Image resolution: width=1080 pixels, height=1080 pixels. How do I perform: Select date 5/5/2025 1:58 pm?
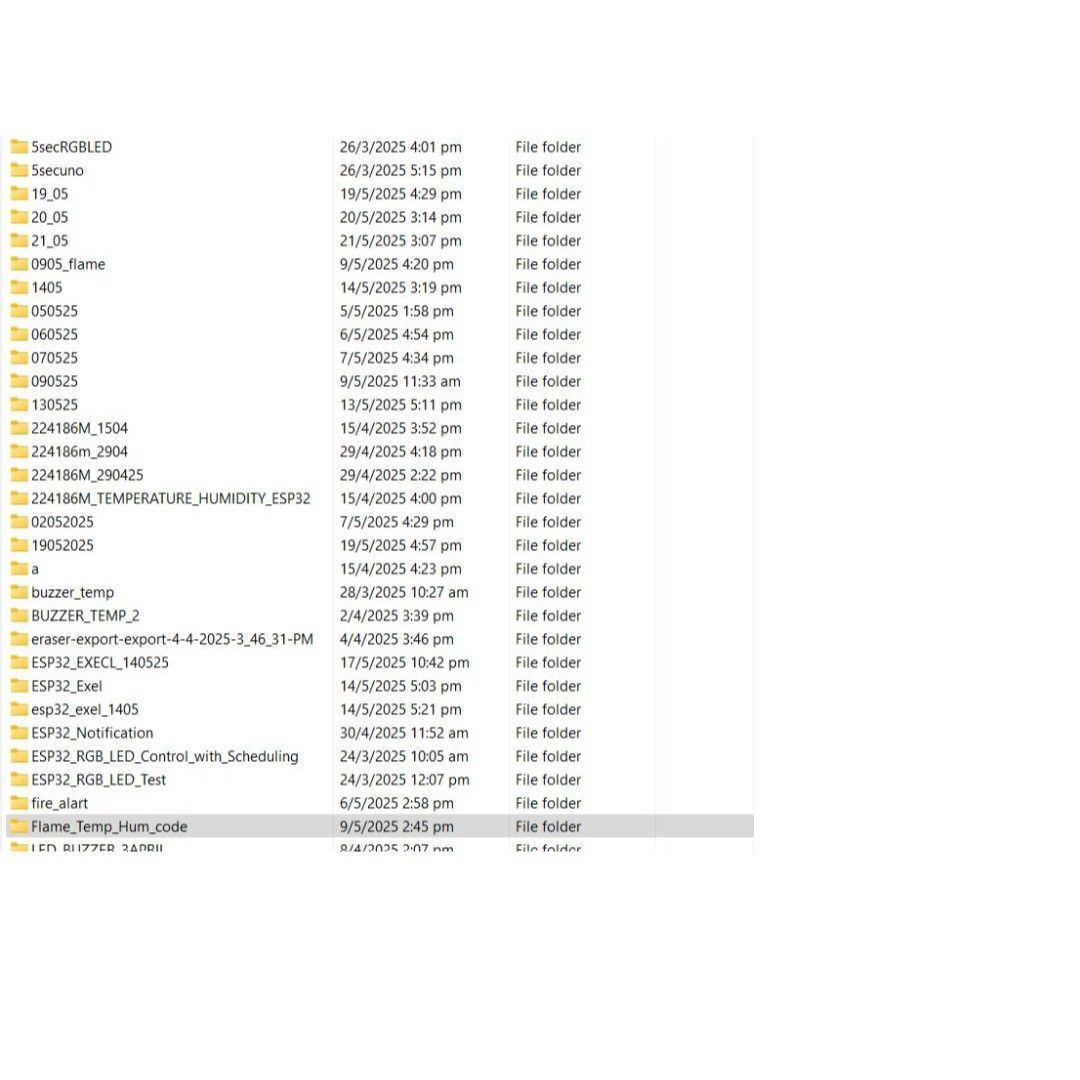[397, 311]
